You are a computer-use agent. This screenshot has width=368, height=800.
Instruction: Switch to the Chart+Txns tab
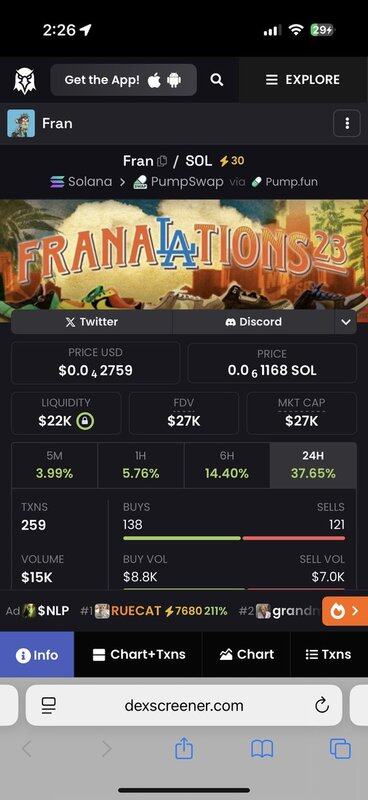point(138,655)
